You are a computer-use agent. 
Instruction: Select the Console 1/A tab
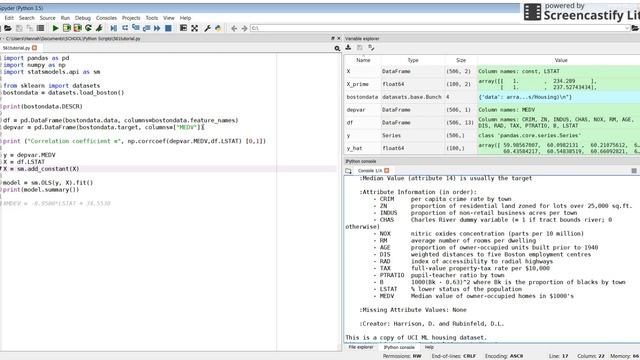point(369,170)
